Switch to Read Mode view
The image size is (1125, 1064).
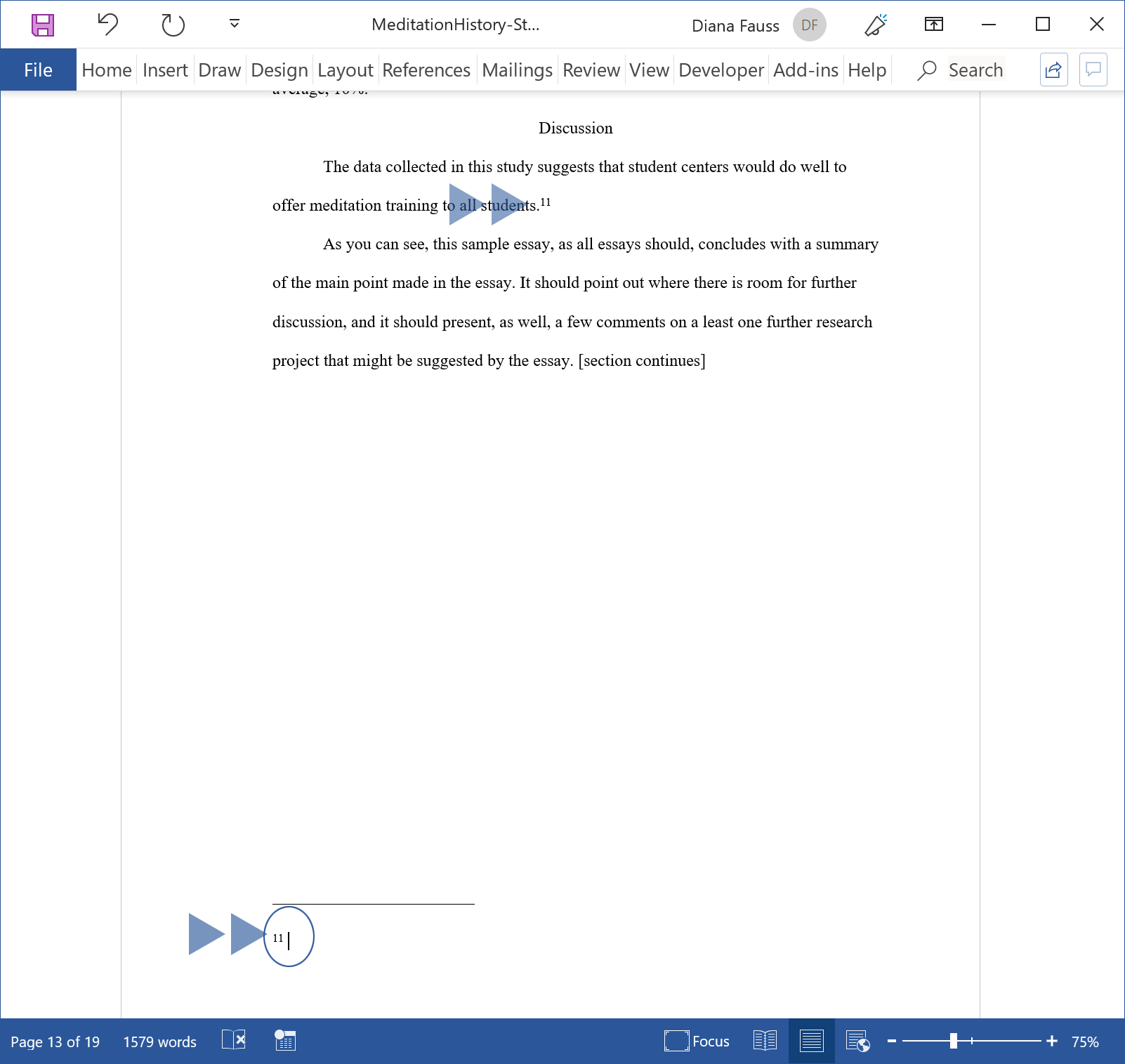(765, 1041)
